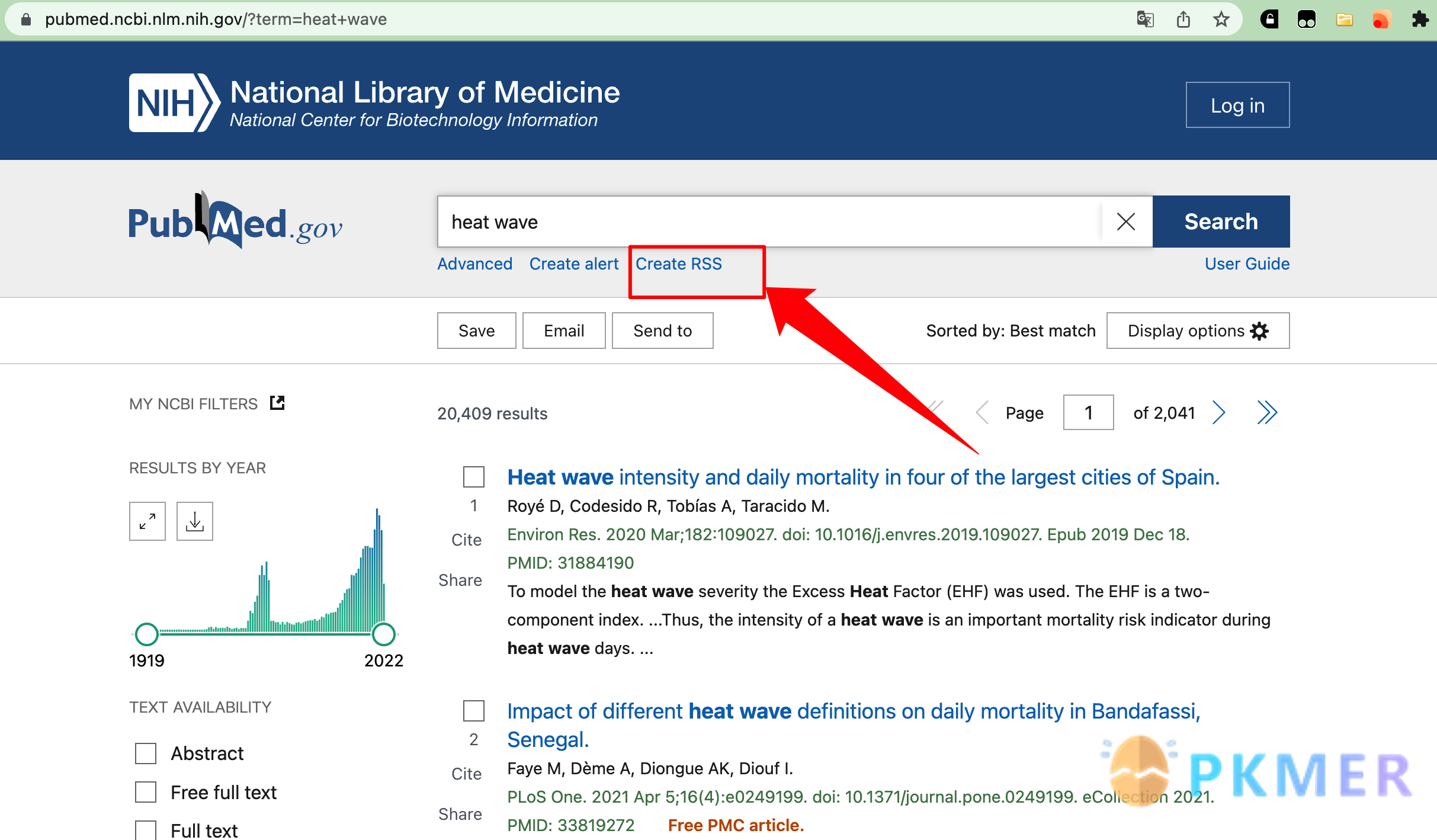Open the yellow folder extension icon

tap(1344, 20)
